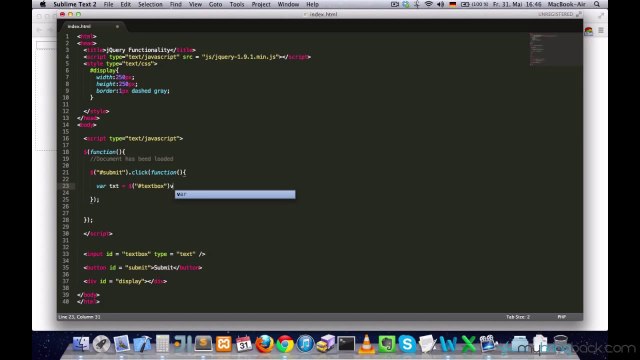Open Evernote elephant icon in dock
This screenshot has height=360, width=640.
point(387,344)
